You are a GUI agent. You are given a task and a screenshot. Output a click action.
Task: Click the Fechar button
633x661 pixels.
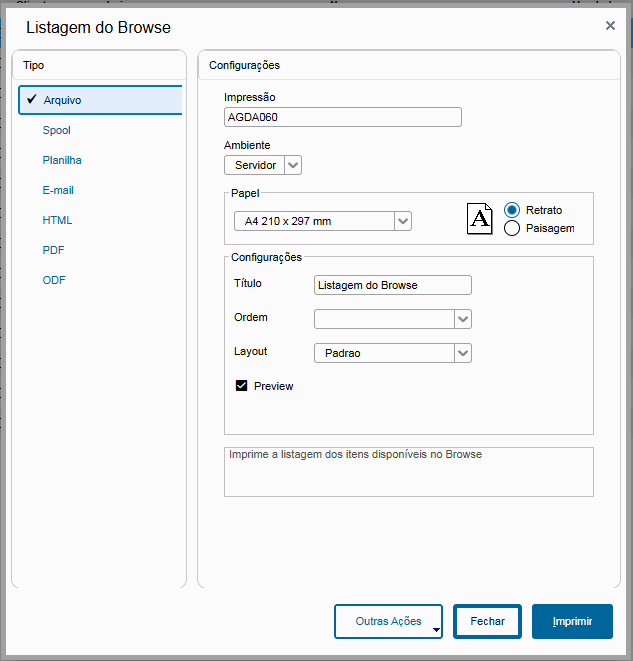click(487, 621)
